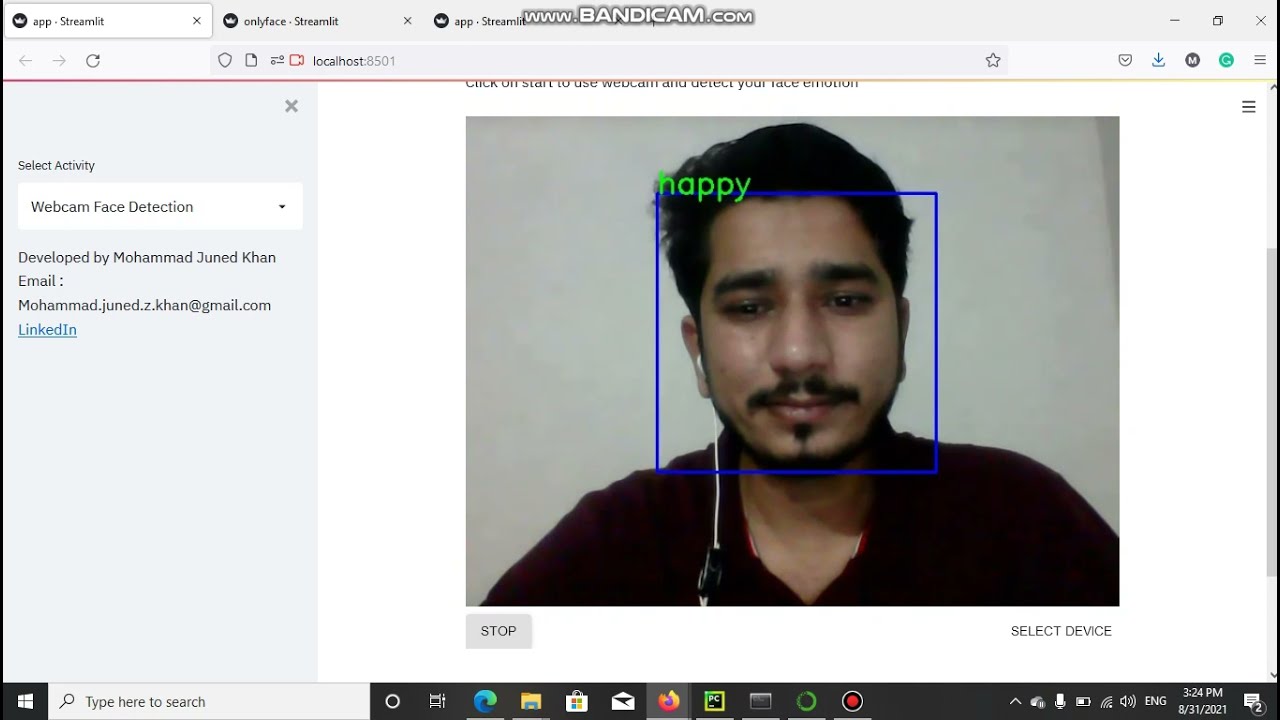Bookmark this page with star icon
Viewport: 1280px width, 720px height.
[993, 61]
